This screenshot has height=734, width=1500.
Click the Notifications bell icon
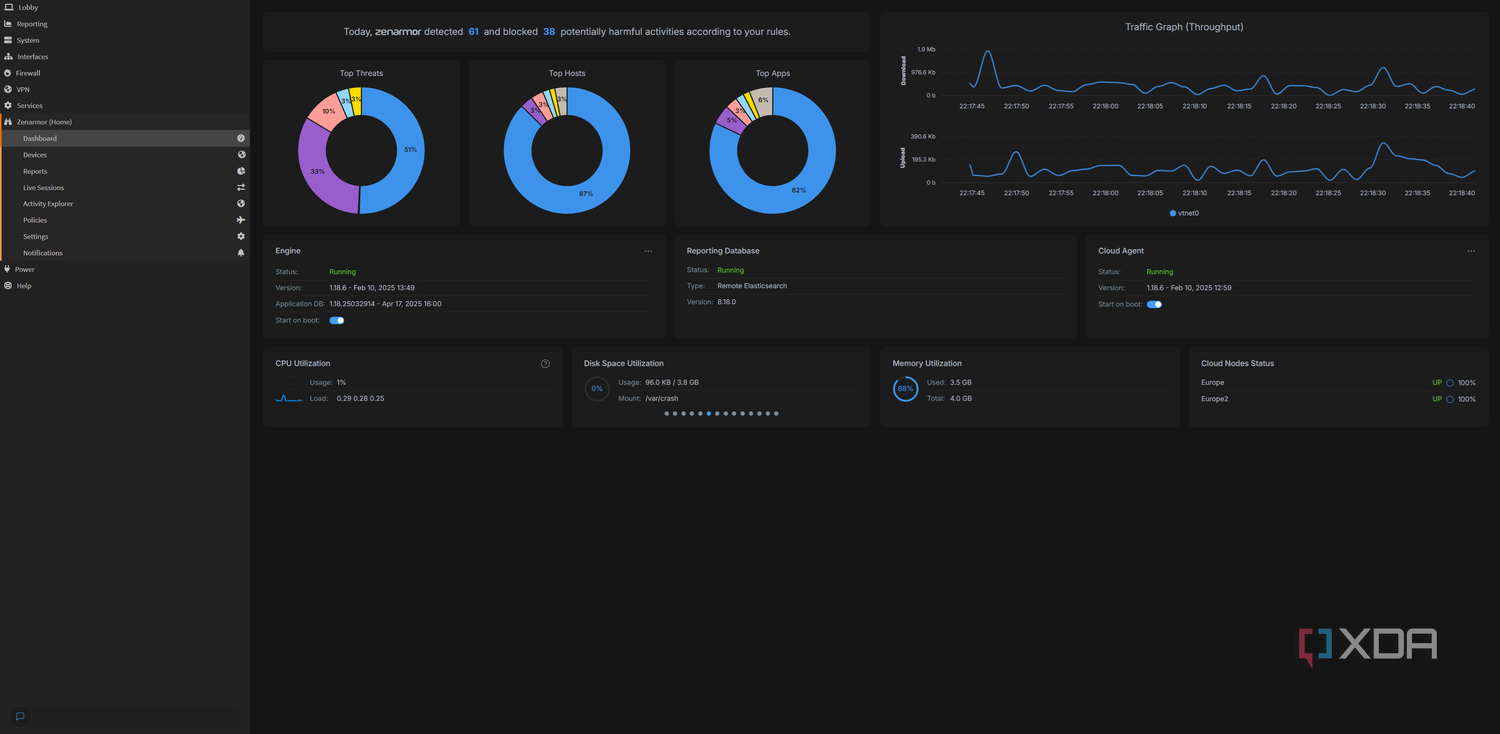[x=241, y=253]
